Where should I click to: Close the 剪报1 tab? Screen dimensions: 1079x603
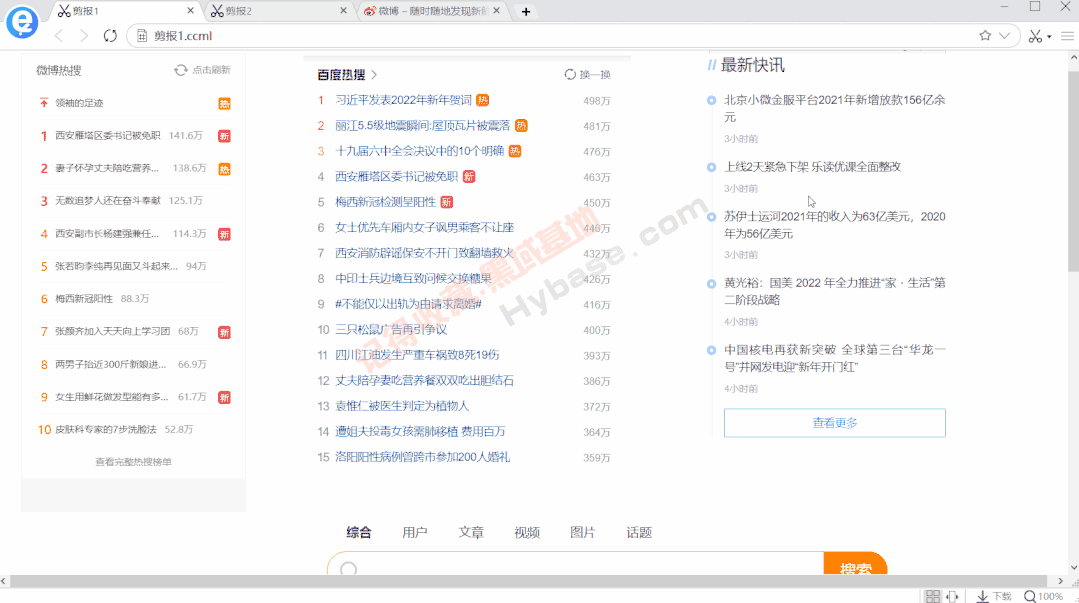(x=191, y=11)
